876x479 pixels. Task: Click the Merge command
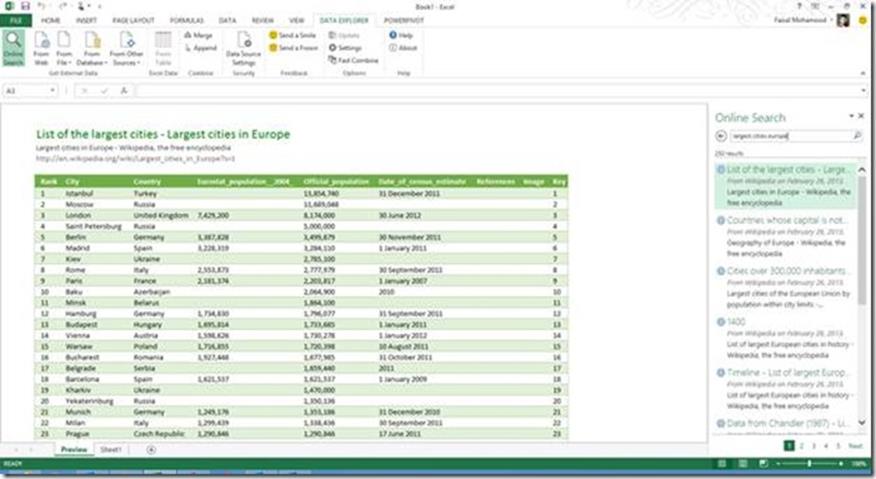pos(198,35)
